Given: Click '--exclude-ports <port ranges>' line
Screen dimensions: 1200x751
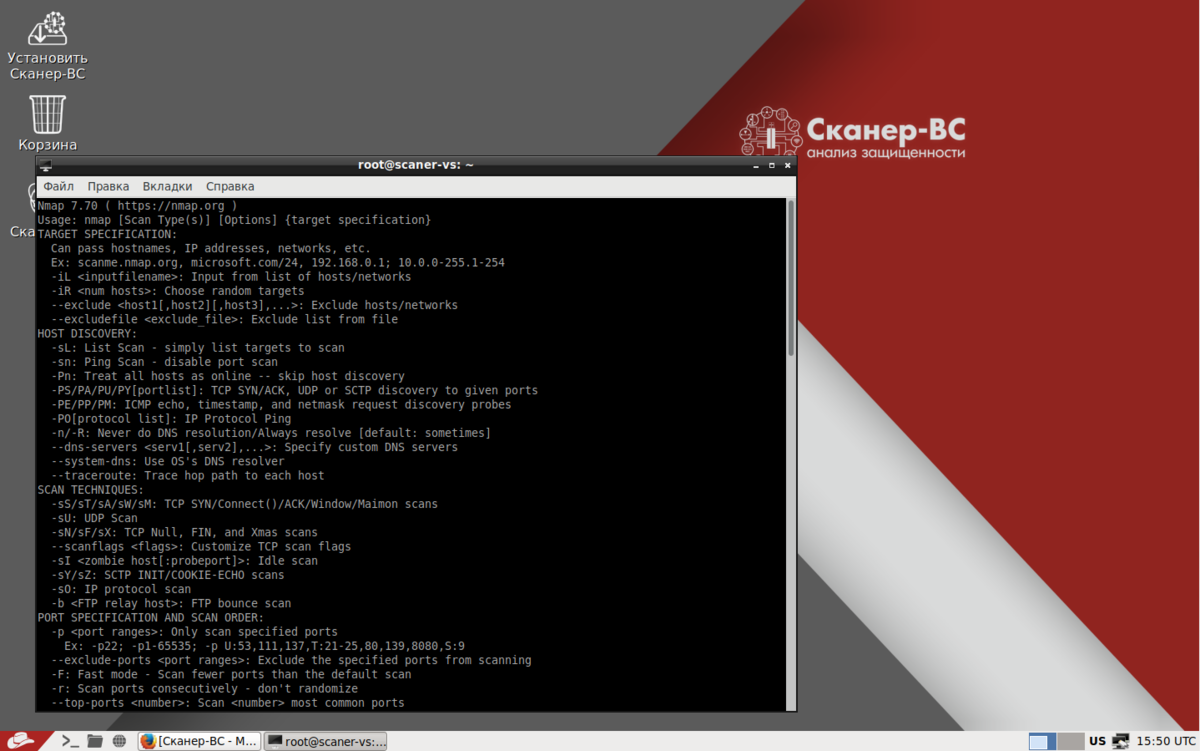Looking at the screenshot, I should tap(291, 660).
